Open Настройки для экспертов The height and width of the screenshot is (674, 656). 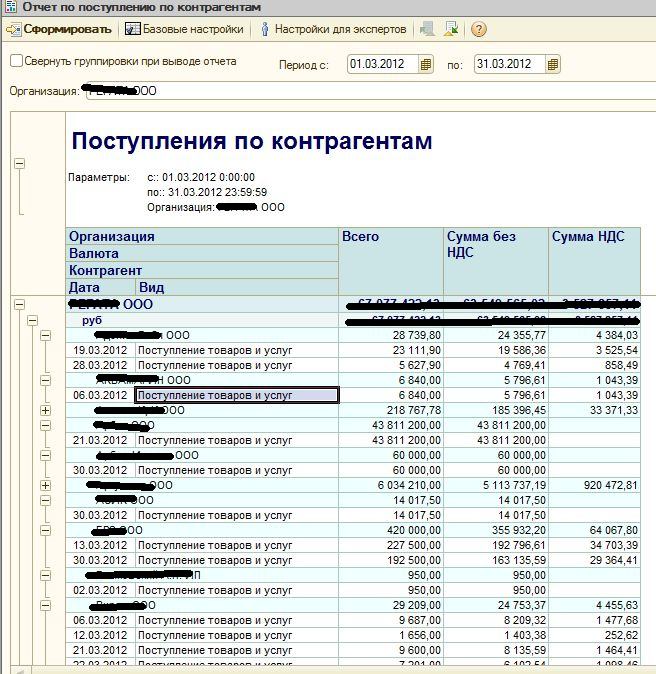coord(334,29)
